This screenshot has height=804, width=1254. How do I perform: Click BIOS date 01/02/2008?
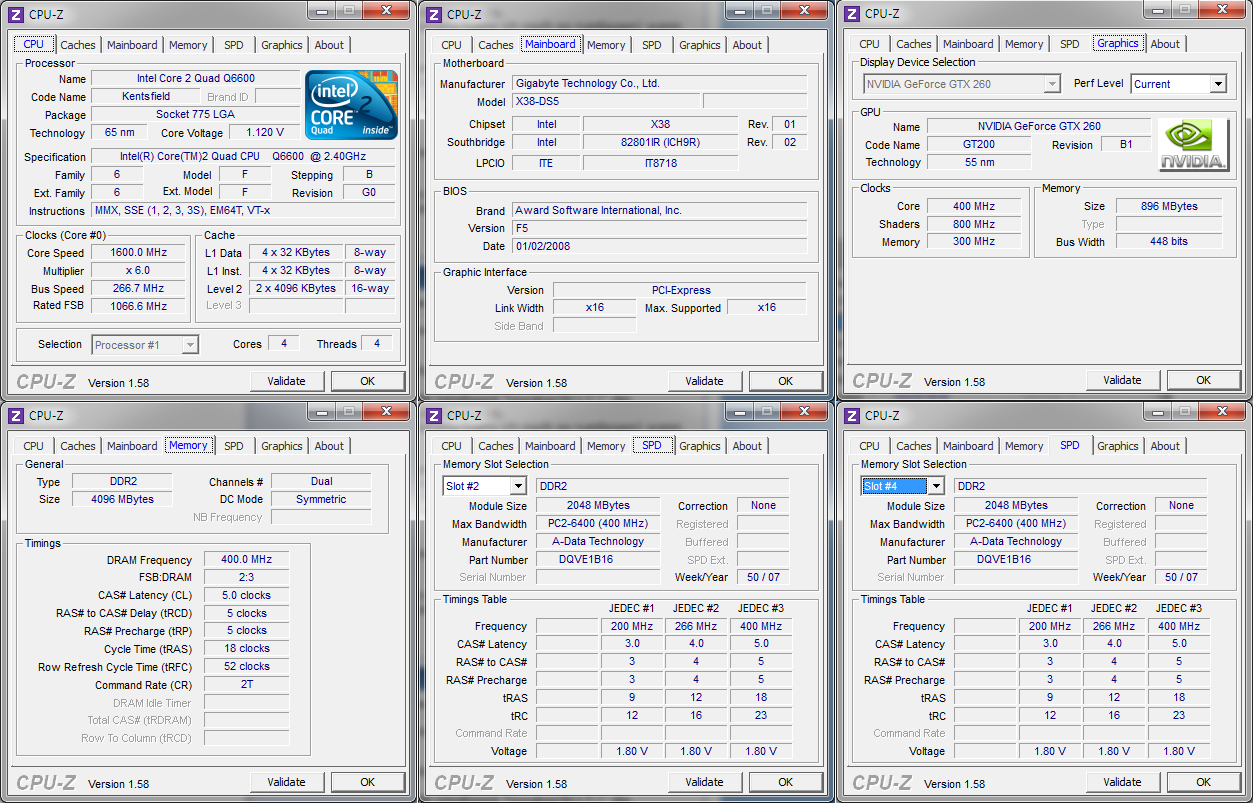659,247
